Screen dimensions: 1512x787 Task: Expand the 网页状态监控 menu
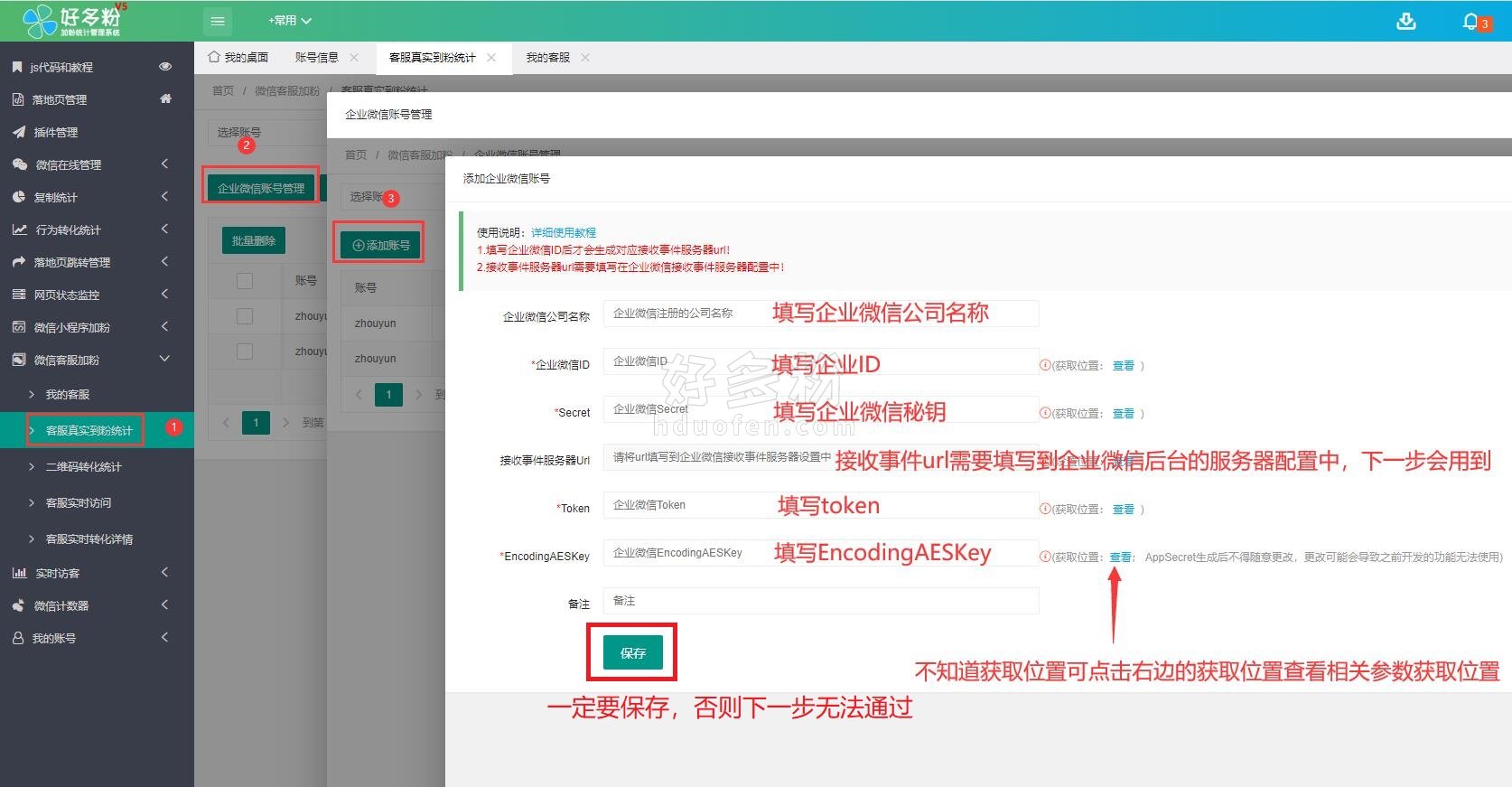(164, 294)
